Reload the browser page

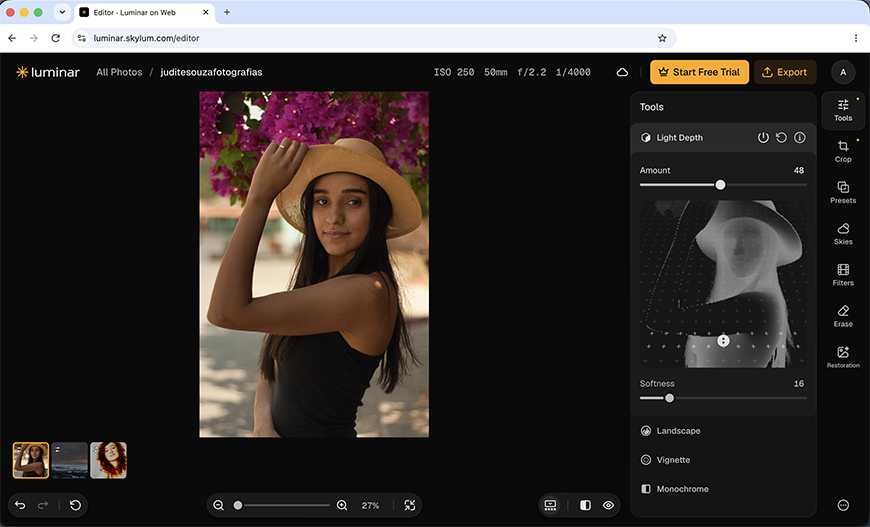pyautogui.click(x=55, y=38)
